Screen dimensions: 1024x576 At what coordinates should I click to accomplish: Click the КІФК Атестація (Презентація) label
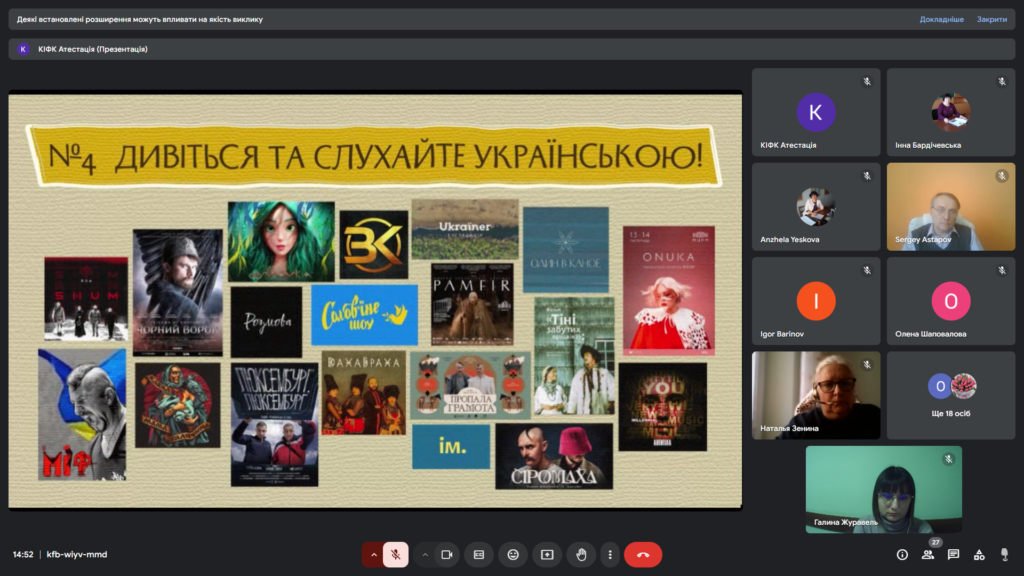point(93,49)
